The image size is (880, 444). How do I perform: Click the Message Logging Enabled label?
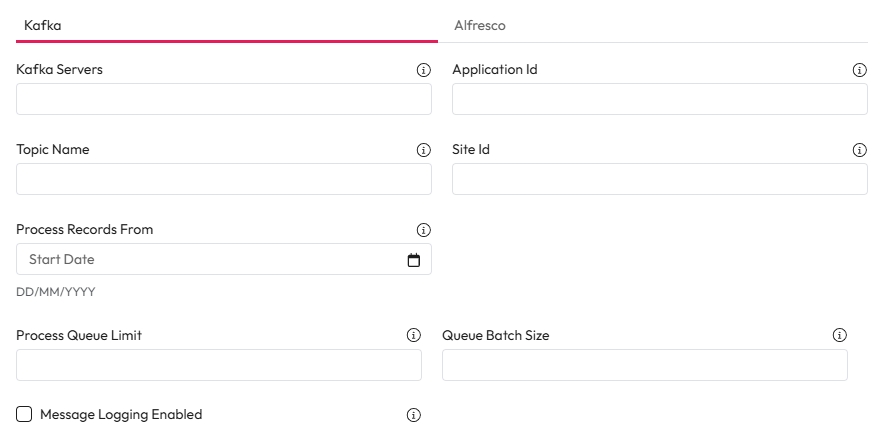pyautogui.click(x=121, y=415)
